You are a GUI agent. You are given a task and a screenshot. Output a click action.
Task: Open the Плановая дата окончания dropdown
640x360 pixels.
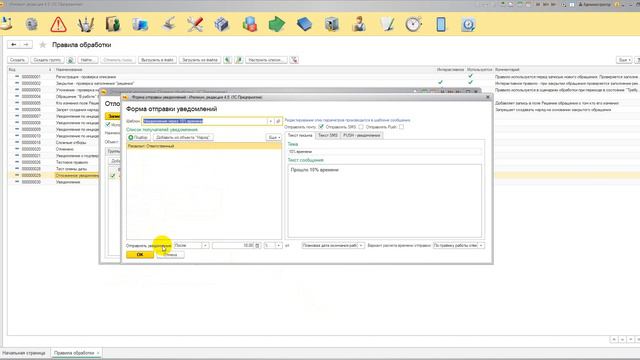pyautogui.click(x=361, y=245)
